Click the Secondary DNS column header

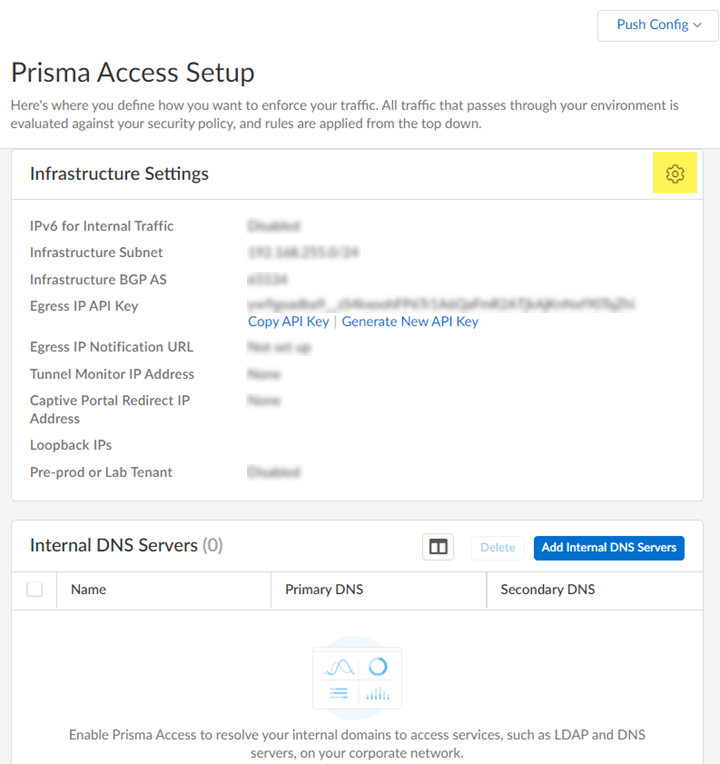point(547,590)
